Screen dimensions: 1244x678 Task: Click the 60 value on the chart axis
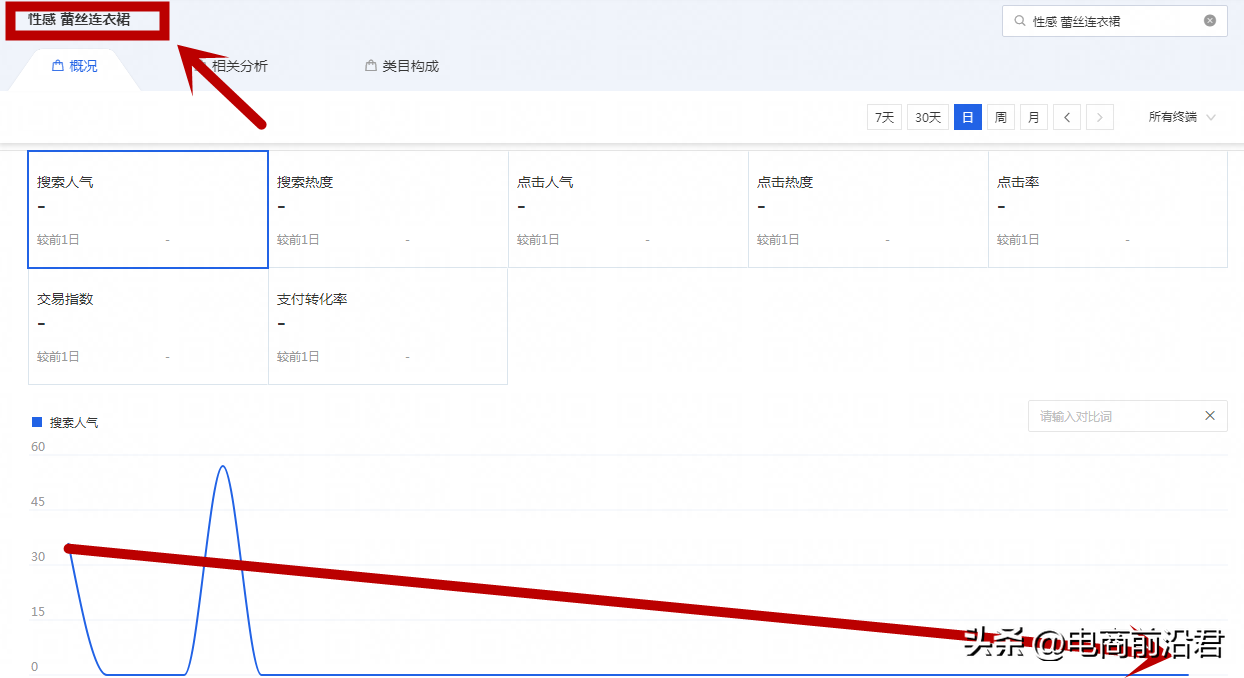[38, 447]
